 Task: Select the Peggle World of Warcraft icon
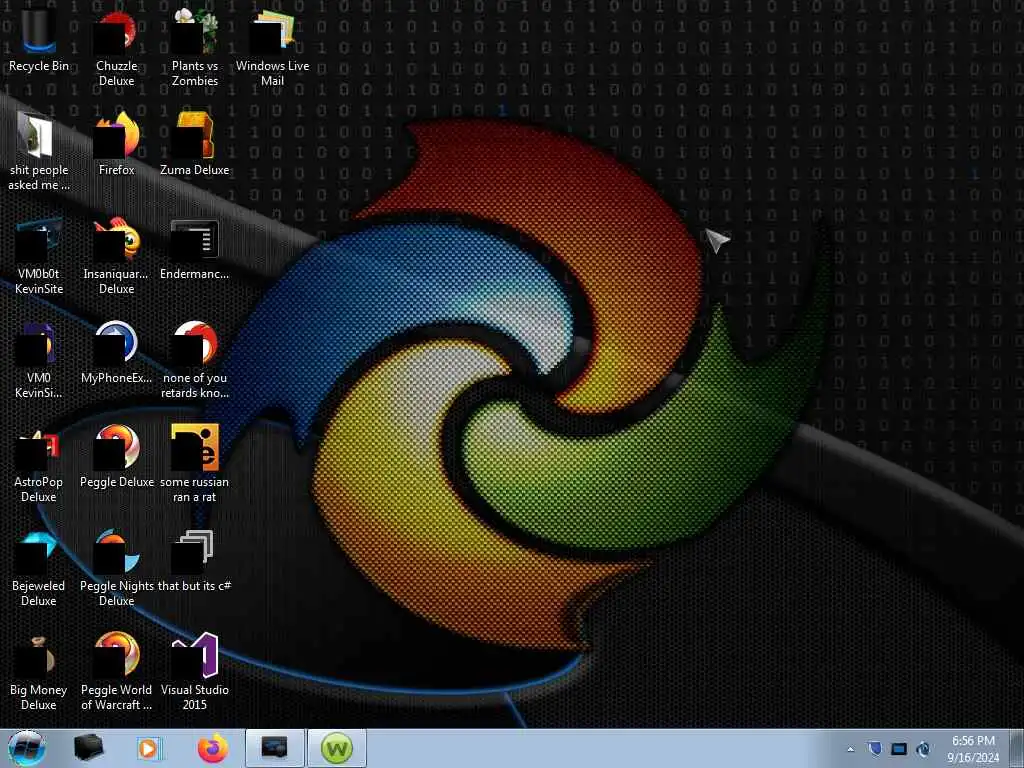(116, 671)
